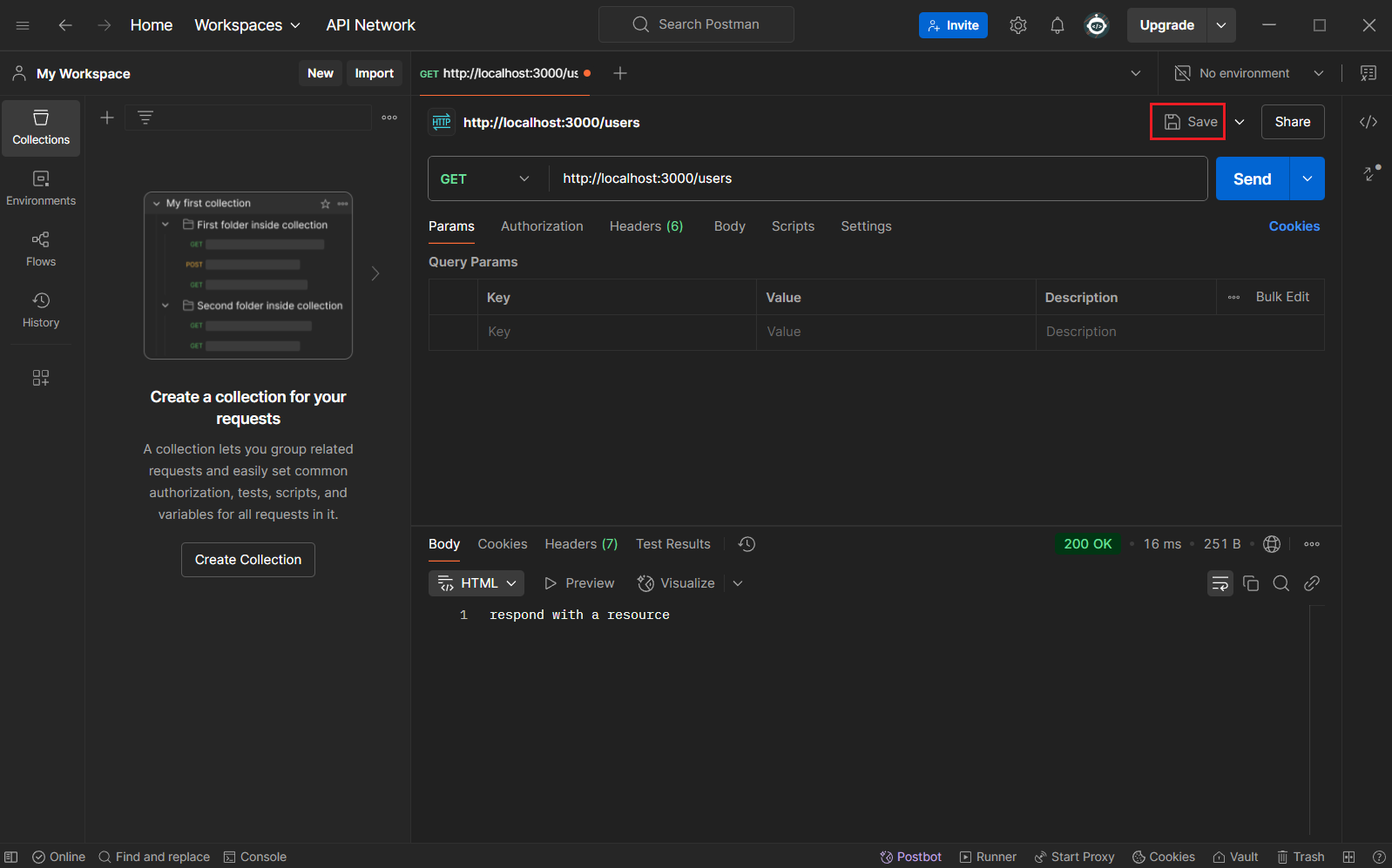Image resolution: width=1392 pixels, height=868 pixels.
Task: Click the Search Postman box
Action: pyautogui.click(x=696, y=24)
